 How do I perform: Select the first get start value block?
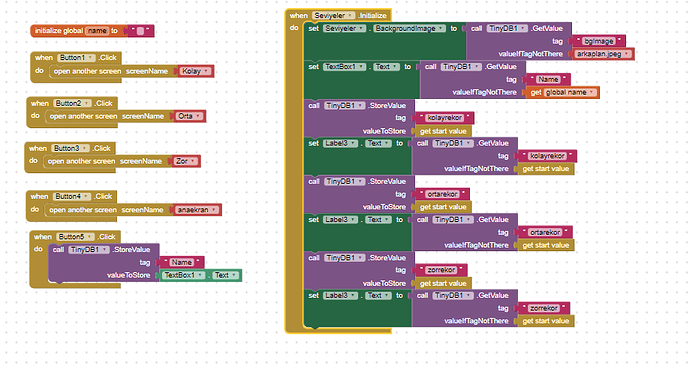coord(443,131)
